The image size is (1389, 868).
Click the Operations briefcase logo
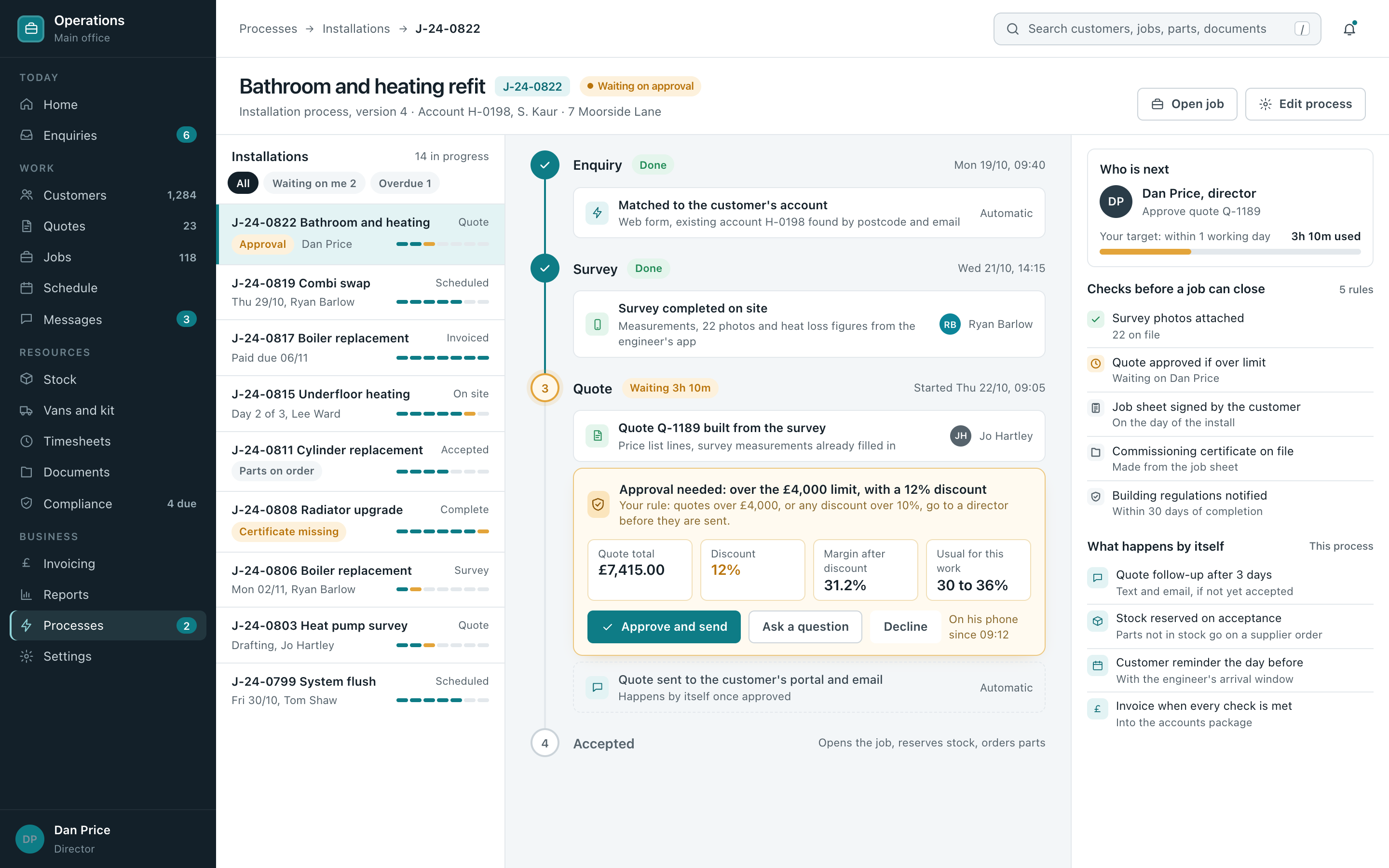31,29
